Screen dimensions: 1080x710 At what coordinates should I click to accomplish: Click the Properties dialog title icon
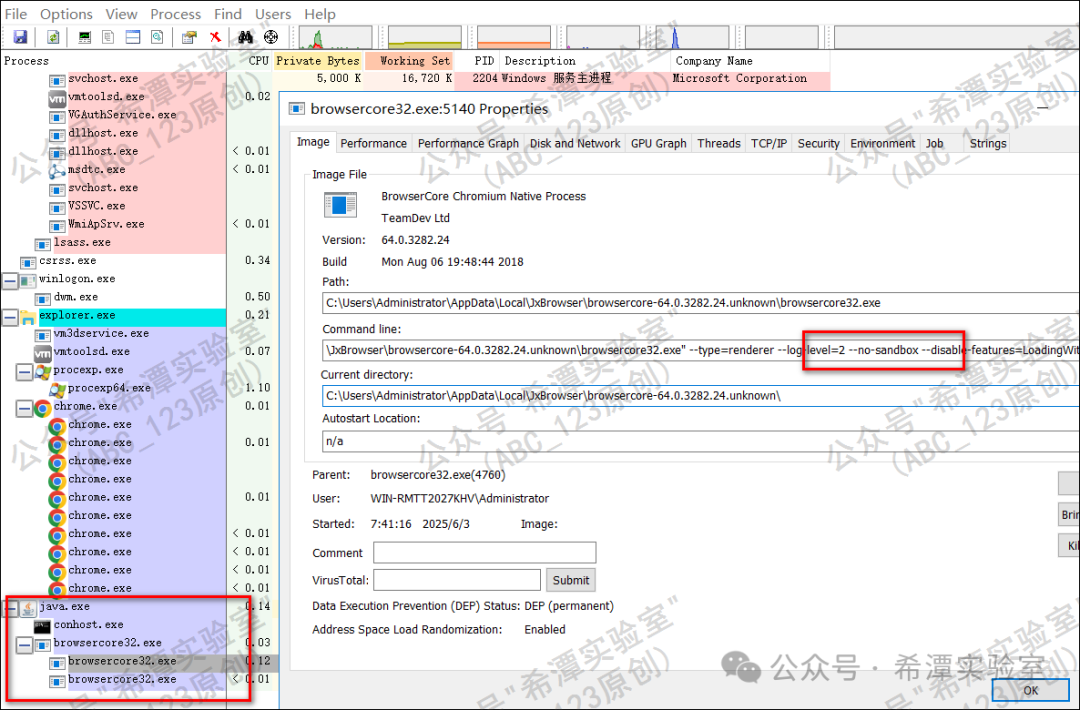click(297, 109)
